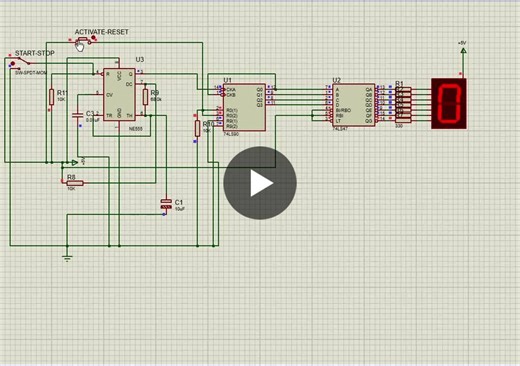Screen dimensions: 520x366
Task: Click the NE555 part label
Action: pos(136,129)
